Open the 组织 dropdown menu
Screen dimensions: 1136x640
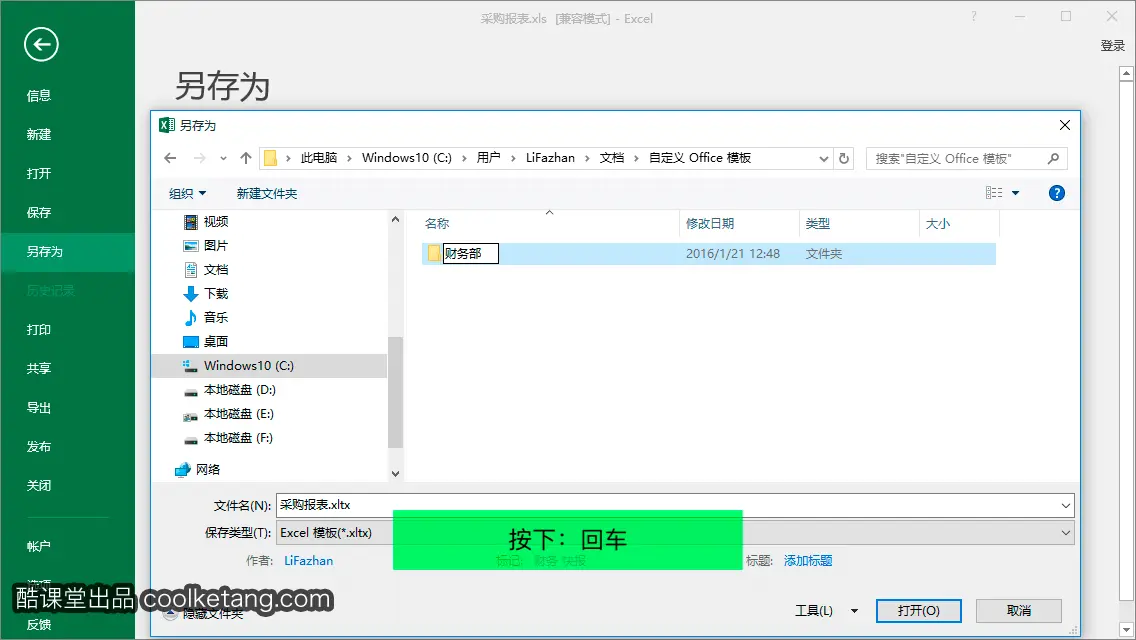point(188,194)
